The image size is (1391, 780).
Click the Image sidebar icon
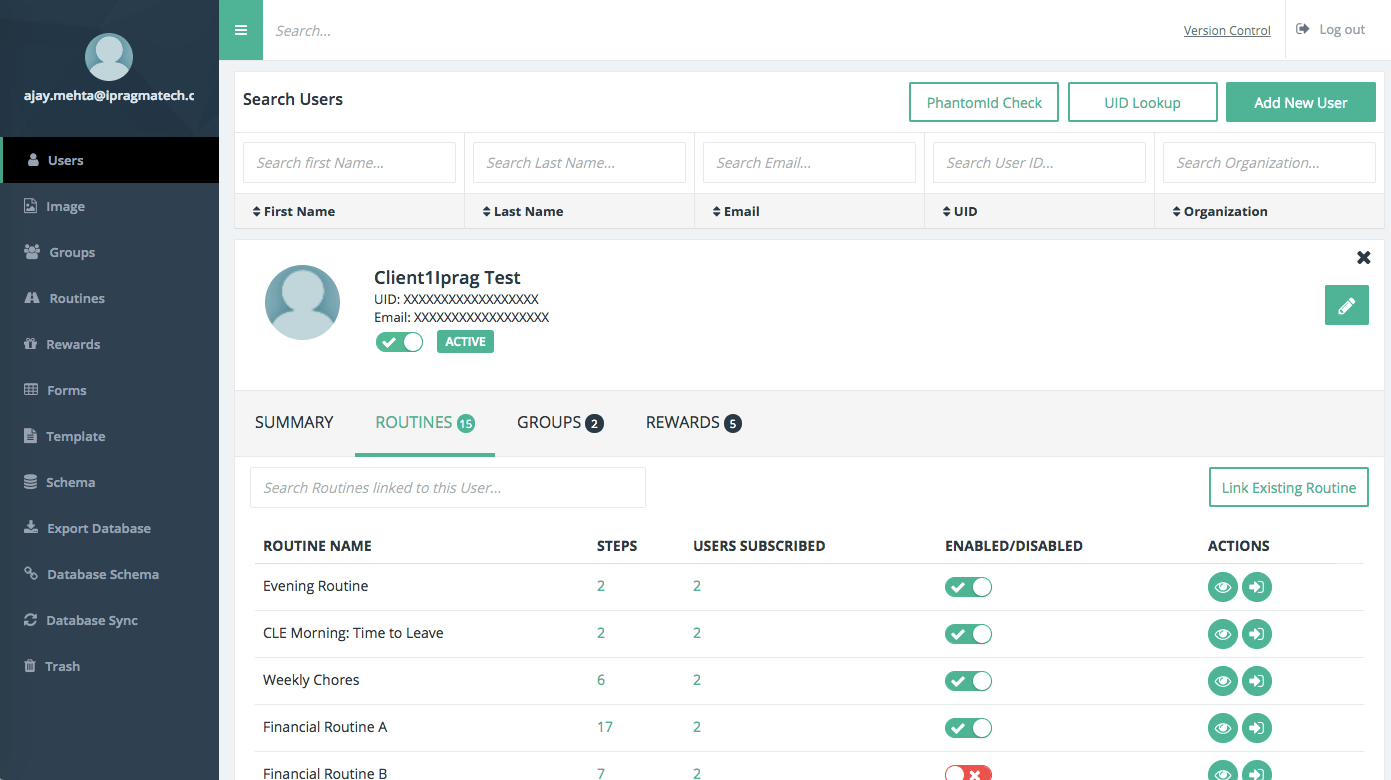coord(31,206)
